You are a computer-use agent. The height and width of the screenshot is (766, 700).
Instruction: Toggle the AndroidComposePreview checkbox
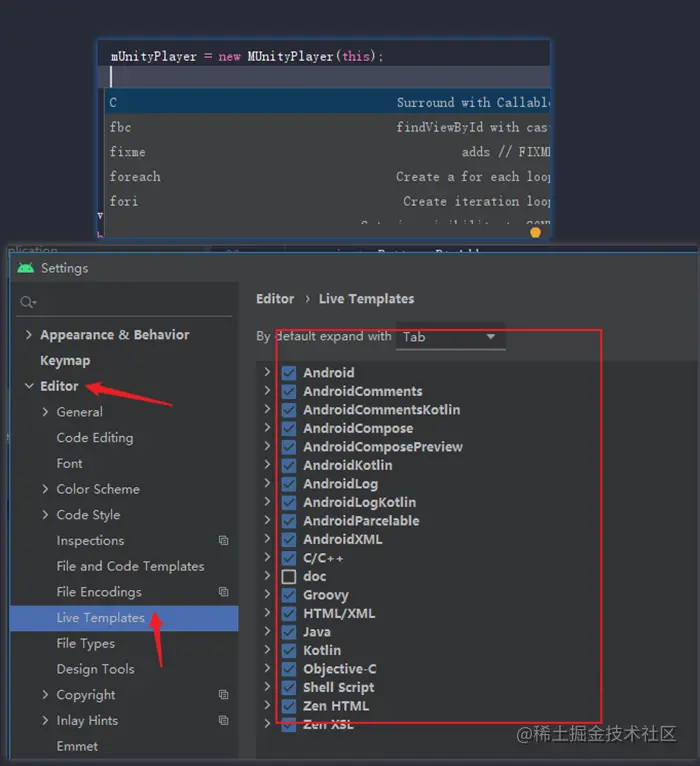click(x=289, y=447)
